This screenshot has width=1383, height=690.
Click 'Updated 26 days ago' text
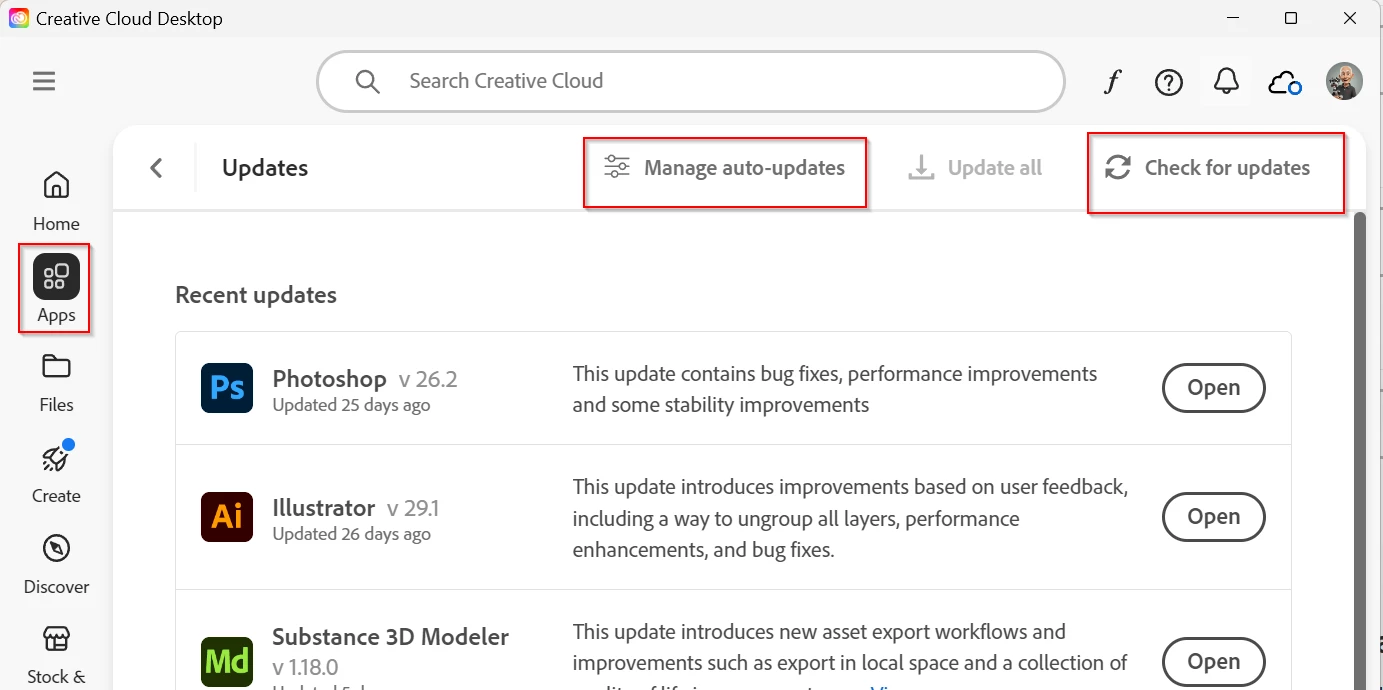click(351, 534)
